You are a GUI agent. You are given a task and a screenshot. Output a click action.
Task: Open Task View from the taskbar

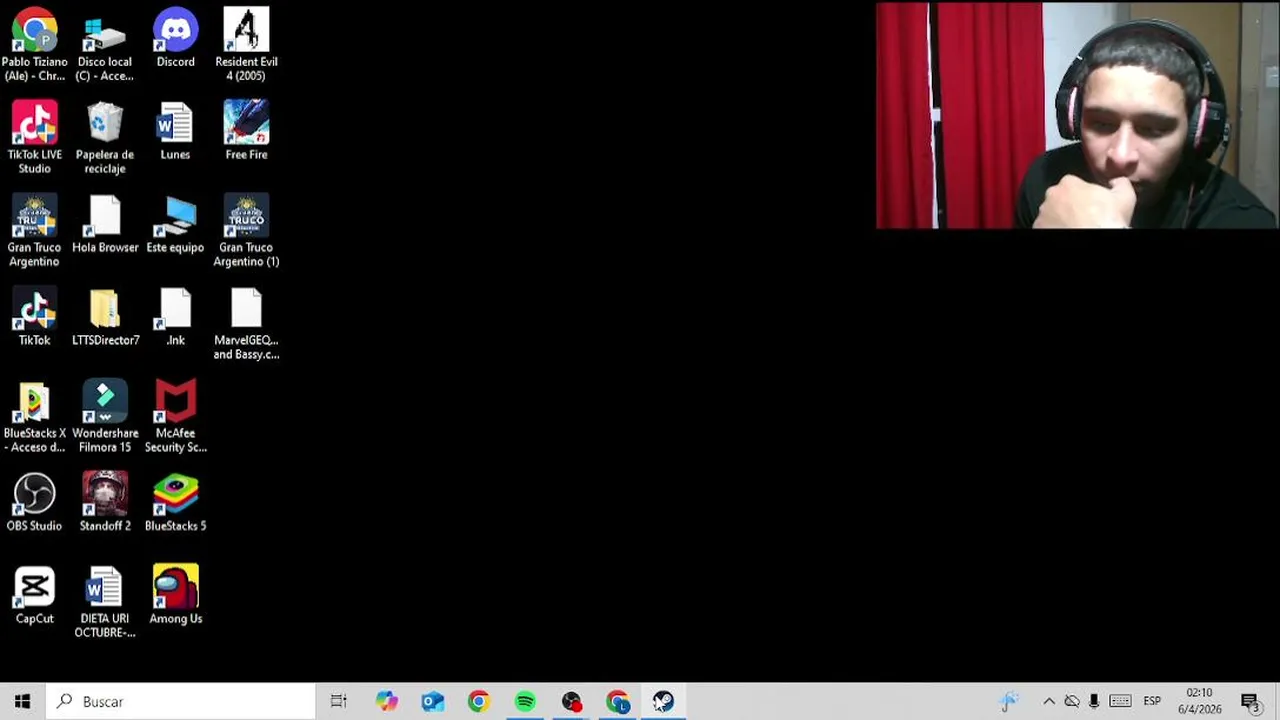pyautogui.click(x=338, y=701)
